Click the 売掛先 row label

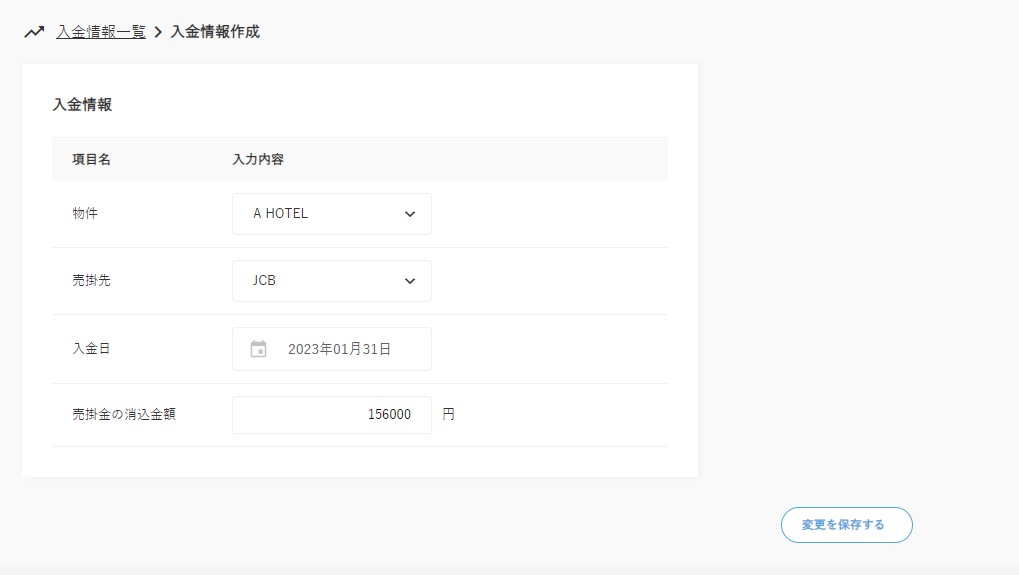(91, 281)
